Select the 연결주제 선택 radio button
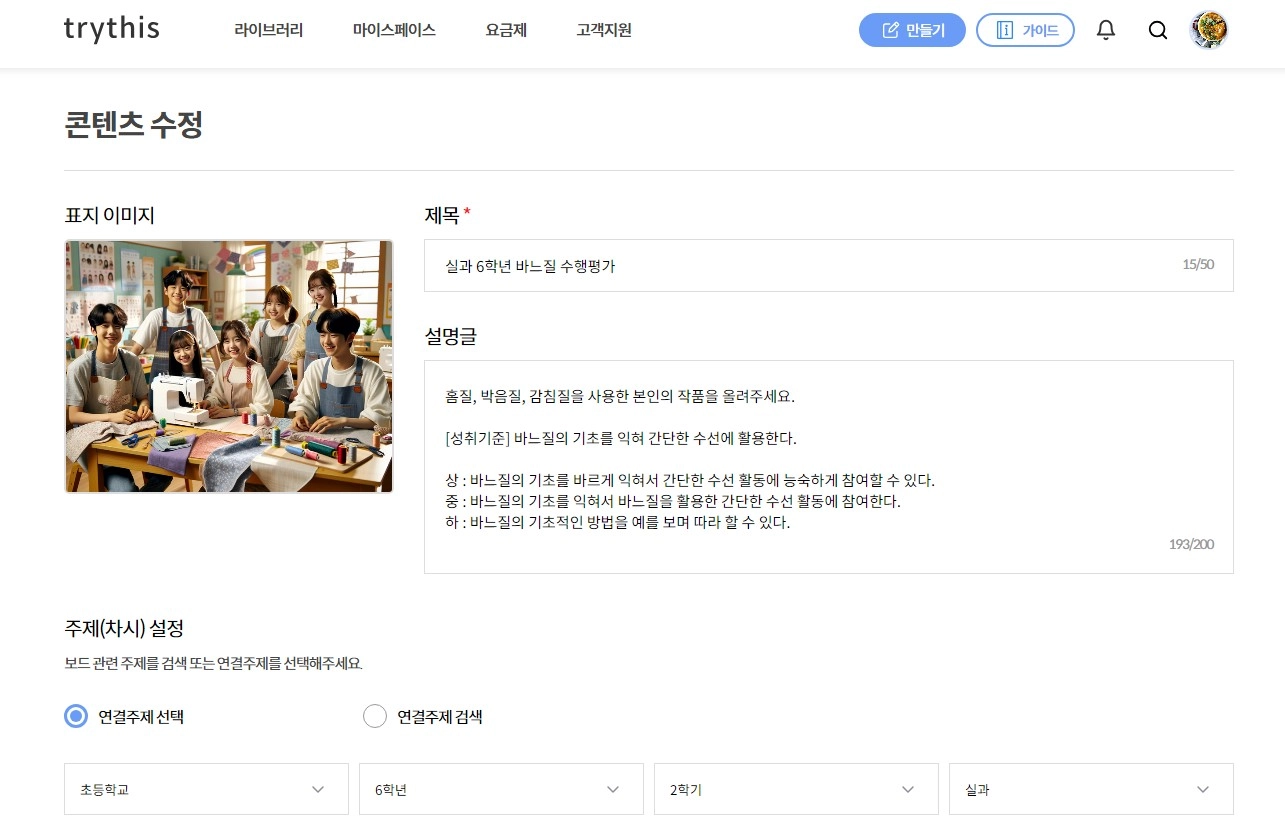Viewport: 1285px width, 834px height. (x=76, y=716)
